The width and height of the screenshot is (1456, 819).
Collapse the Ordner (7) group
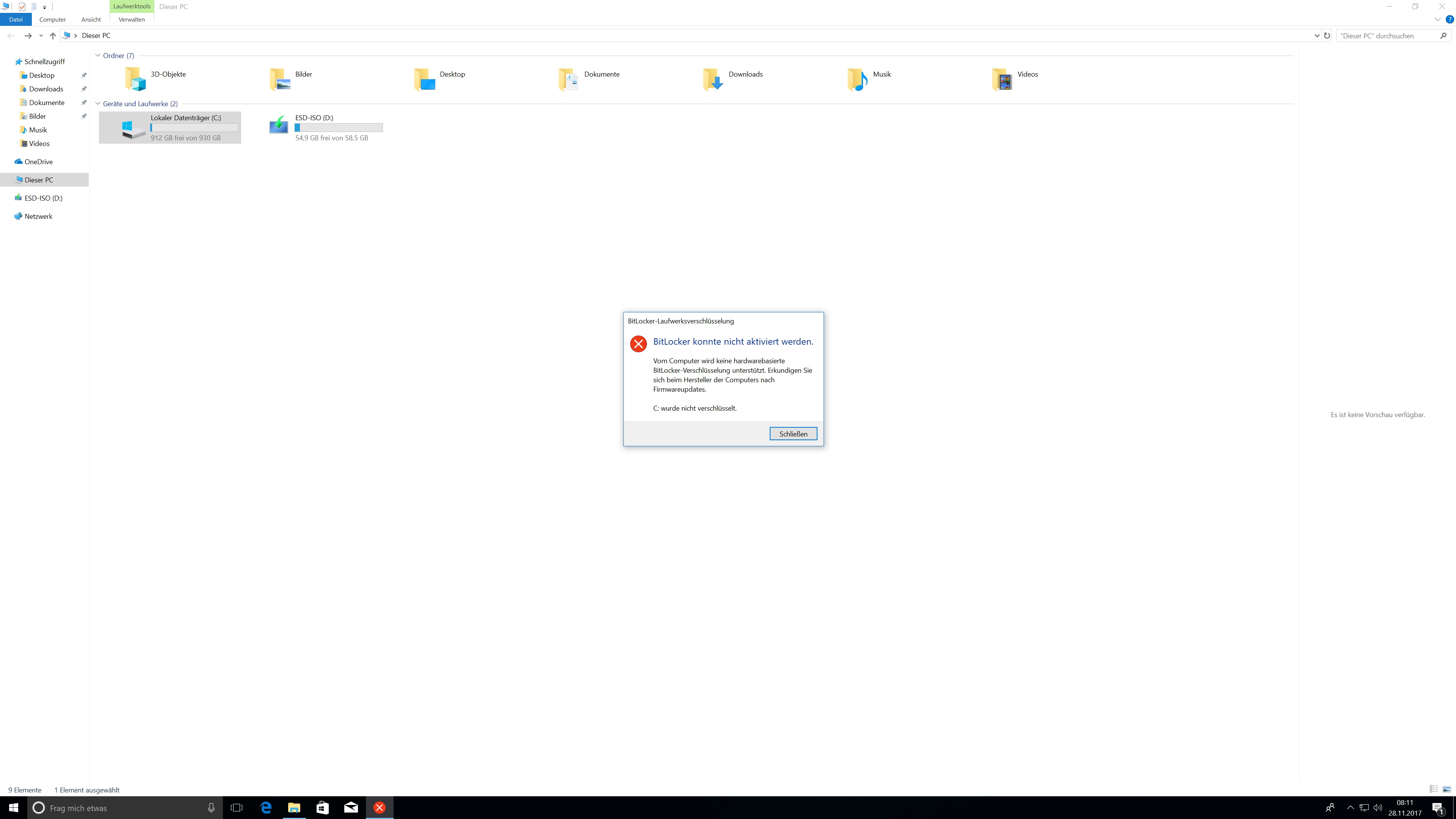pyautogui.click(x=98, y=55)
